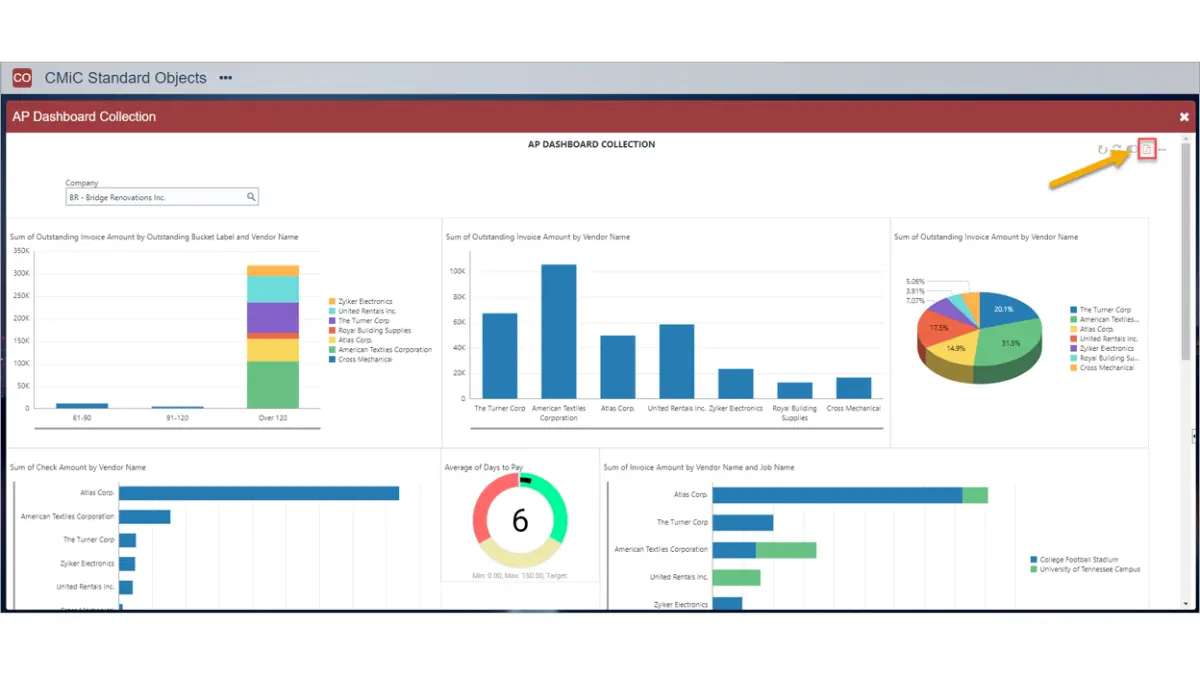Refresh the dashboard data with the reload icon
Screen dimensions: 1200x675
point(1103,149)
